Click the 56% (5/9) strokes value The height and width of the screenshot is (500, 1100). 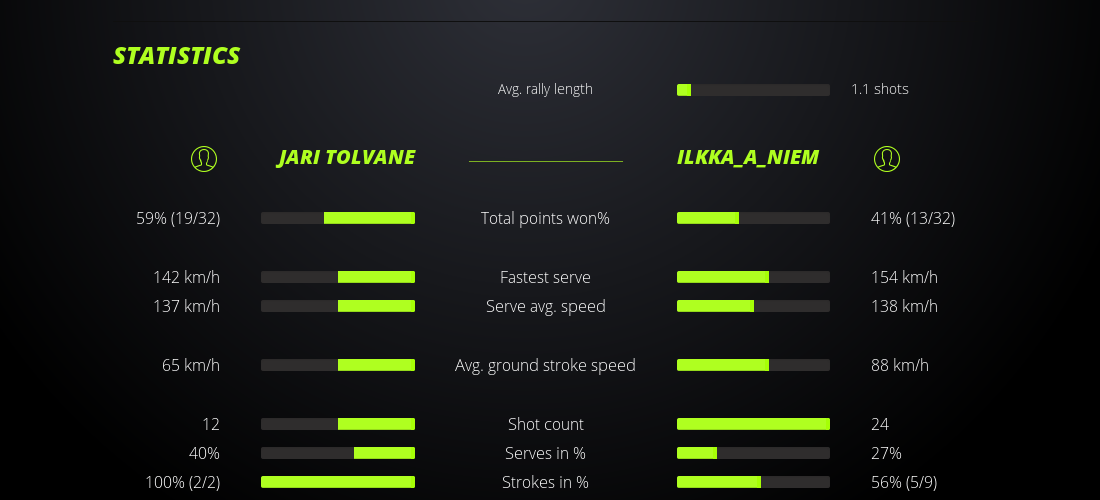coord(904,482)
